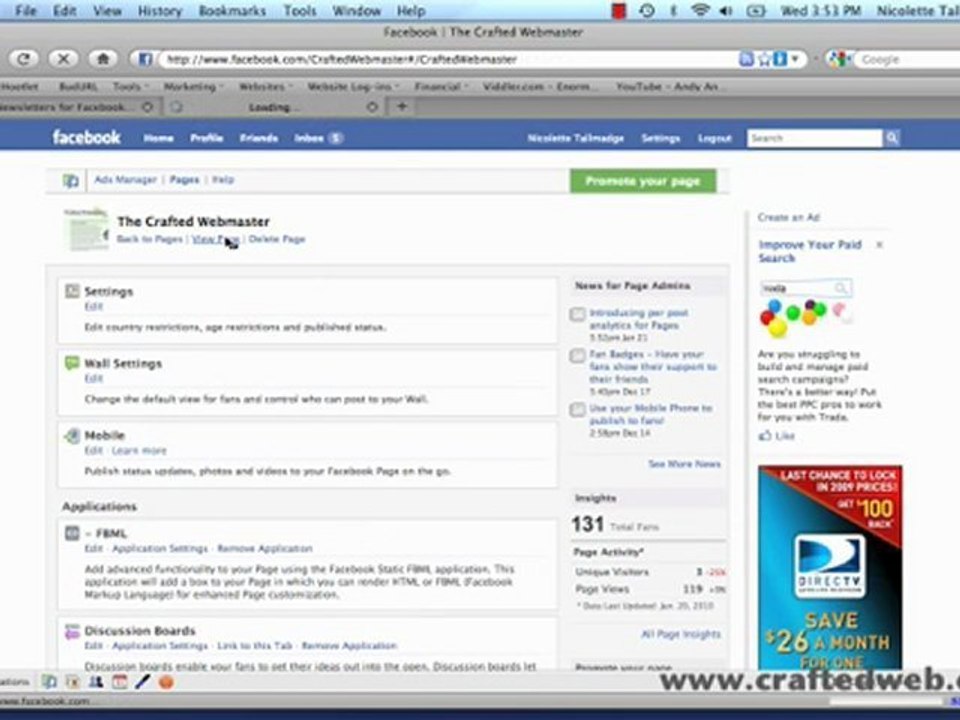Expand the Website Log-ins bookmarks folder
Image resolution: width=960 pixels, height=720 pixels.
[x=353, y=86]
